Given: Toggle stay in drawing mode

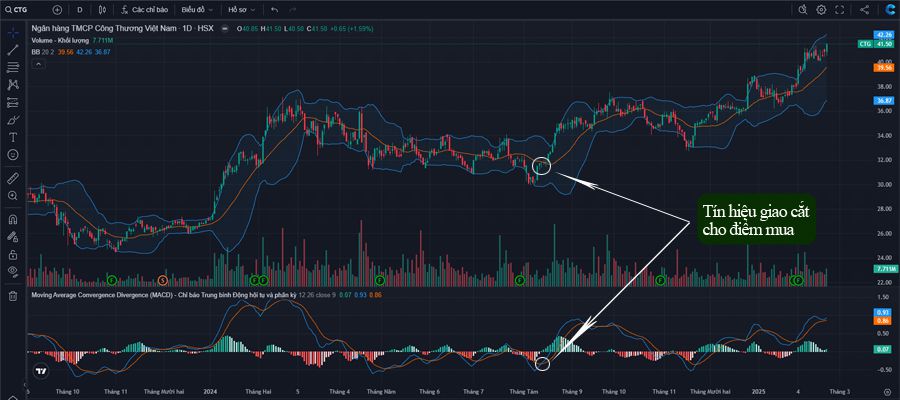Looking at the screenshot, I should (x=13, y=236).
